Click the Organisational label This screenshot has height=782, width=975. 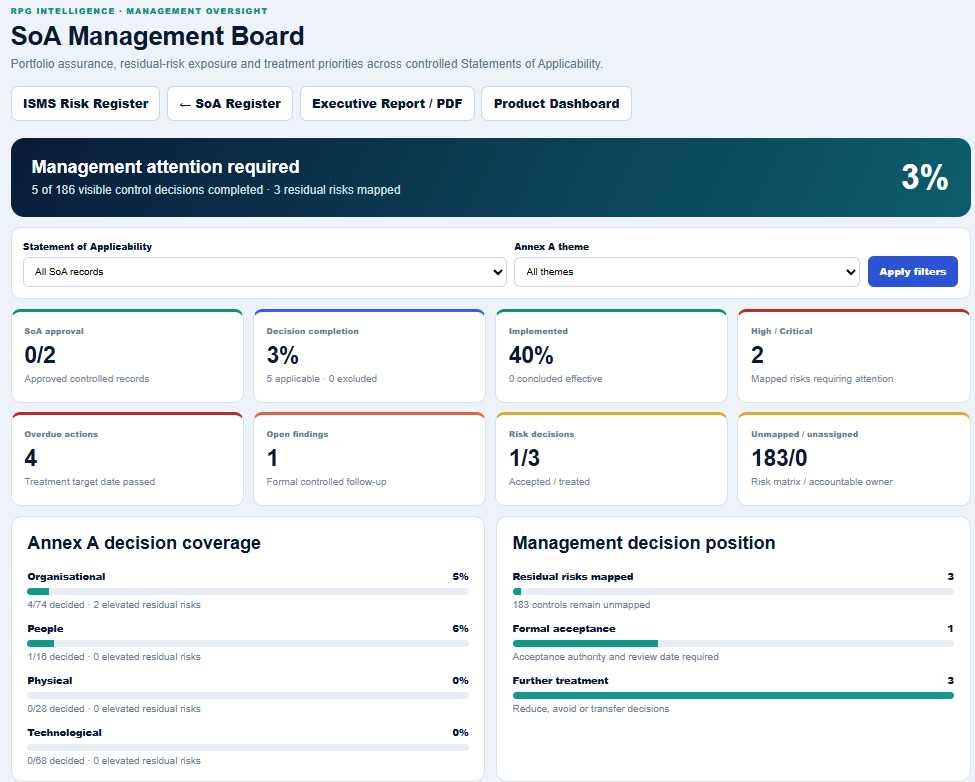[x=67, y=577]
